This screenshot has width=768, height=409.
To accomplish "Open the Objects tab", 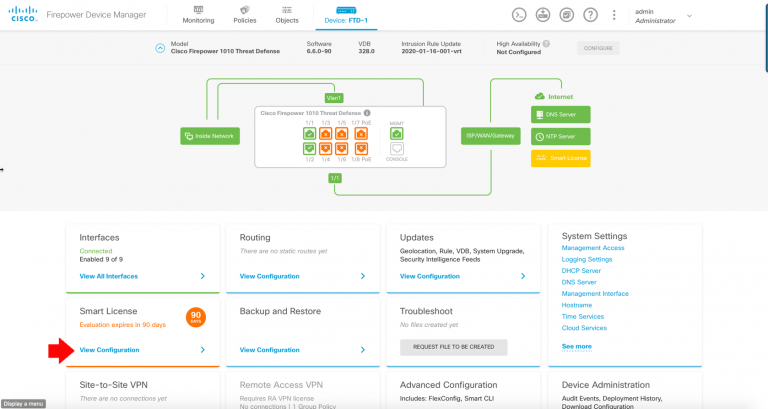I will click(287, 15).
